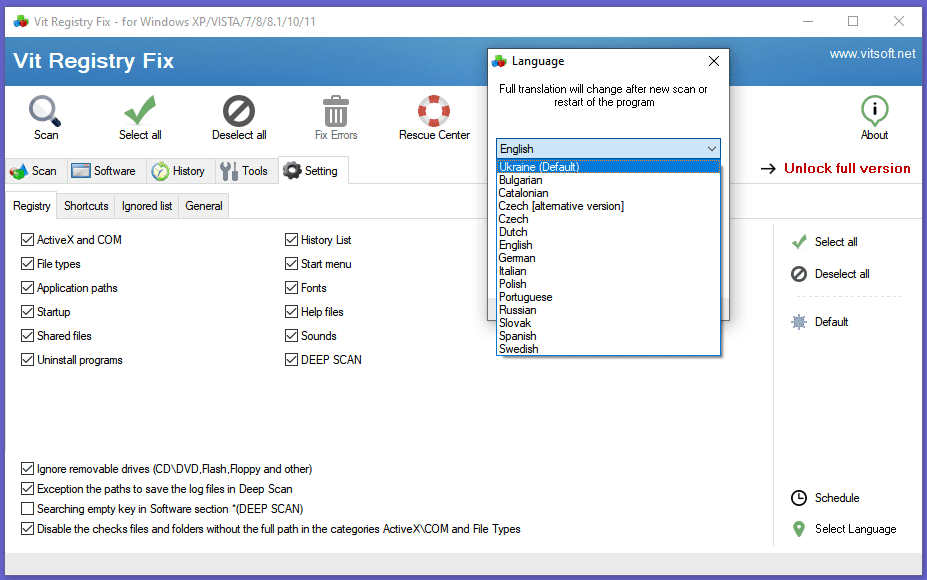Click the Scan magnifier toolbar icon
Image resolution: width=927 pixels, height=580 pixels.
45,111
